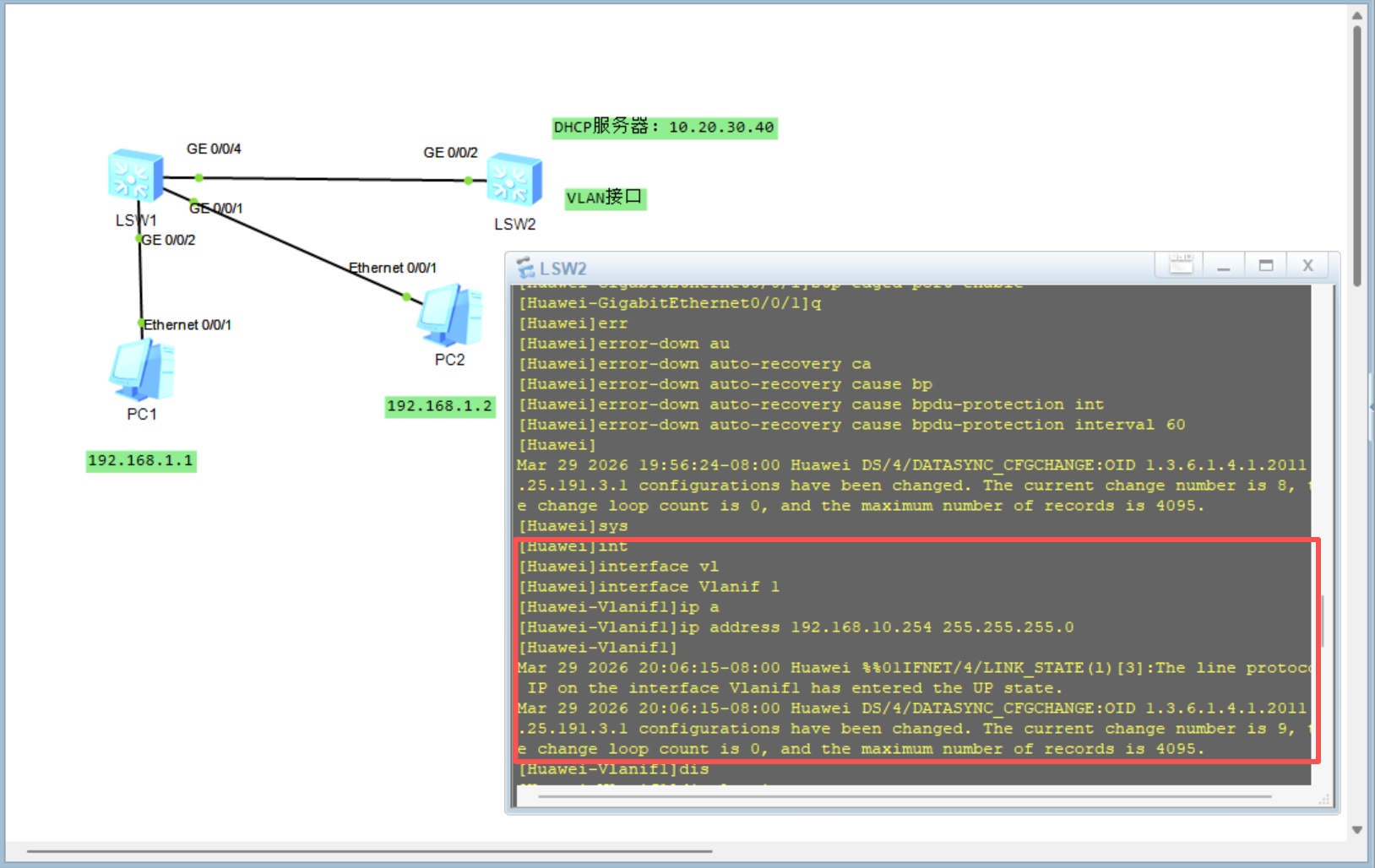The width and height of the screenshot is (1375, 868).
Task: Click the green port dot at PC2 Ethernet 0/0/1
Action: pos(407,297)
